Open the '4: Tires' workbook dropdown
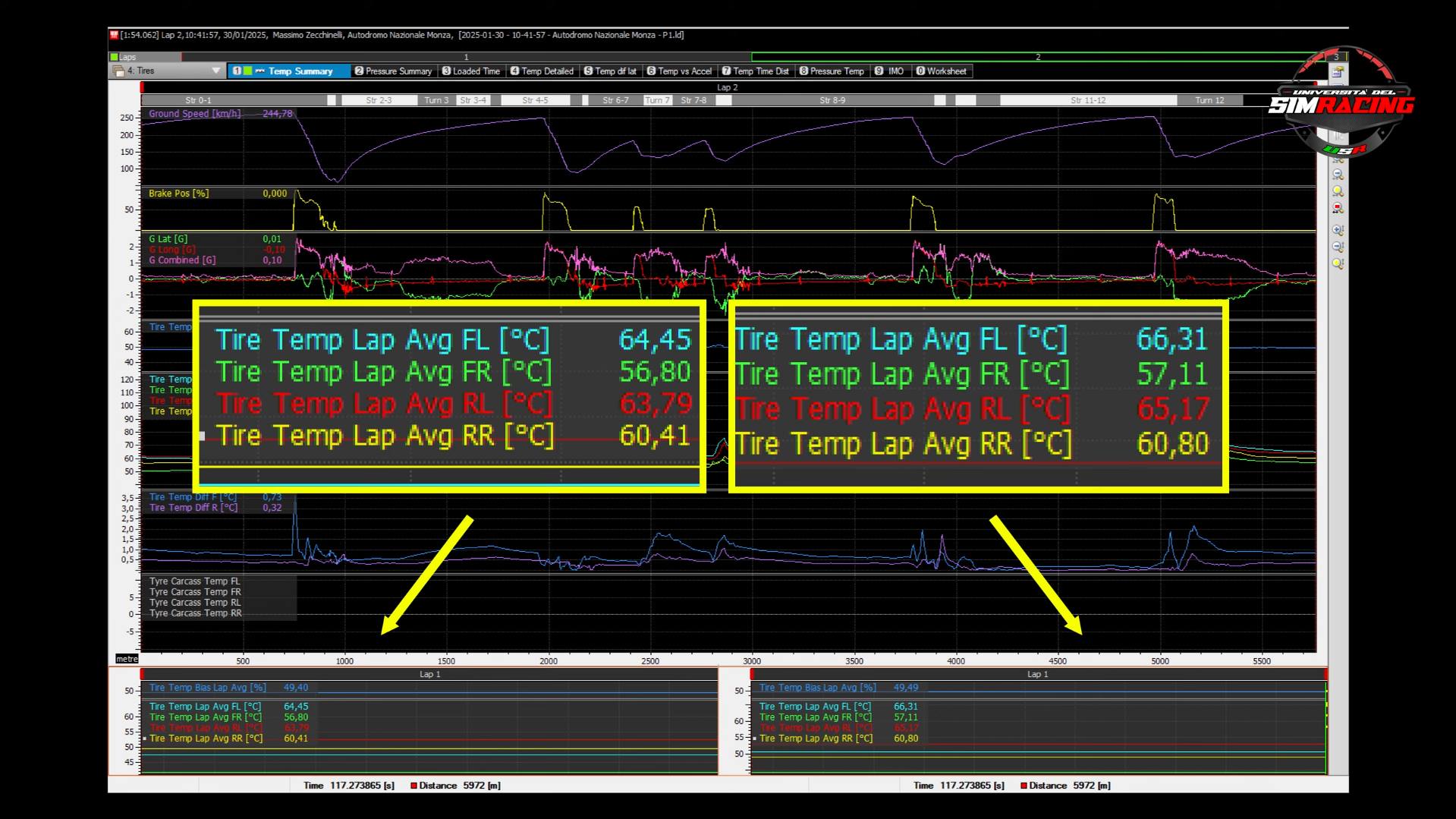Image resolution: width=1456 pixels, height=819 pixels. [215, 71]
